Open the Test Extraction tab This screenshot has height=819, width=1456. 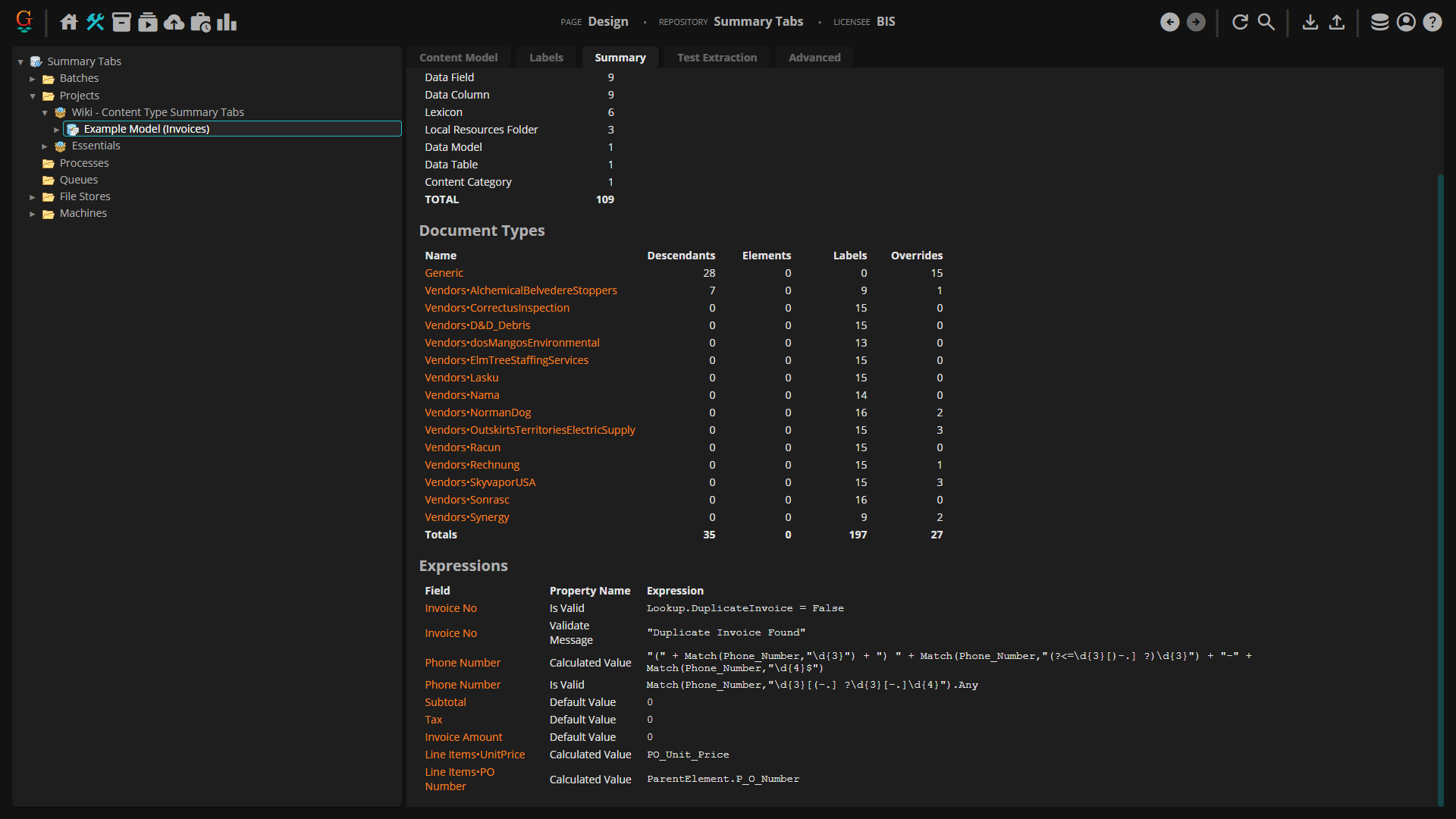coord(717,58)
